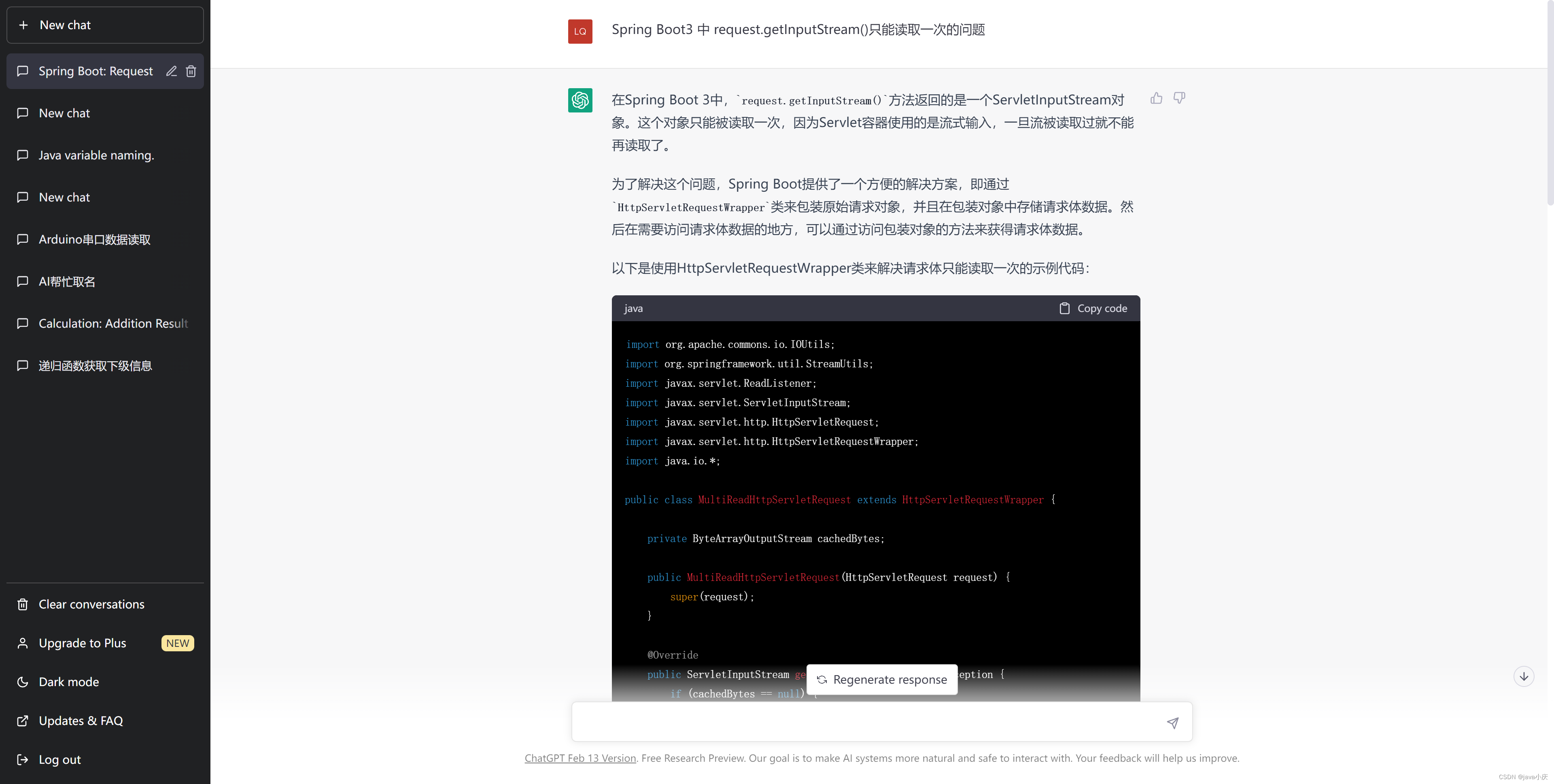Screen dimensions: 1554x784
Task: Click the message input field
Action: [845, 721]
